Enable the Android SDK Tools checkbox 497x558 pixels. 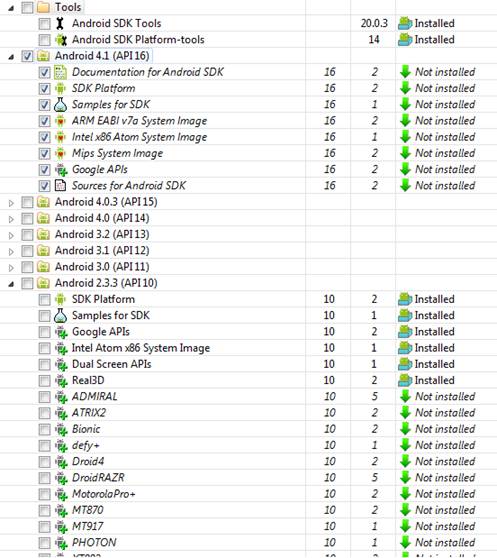(44, 24)
